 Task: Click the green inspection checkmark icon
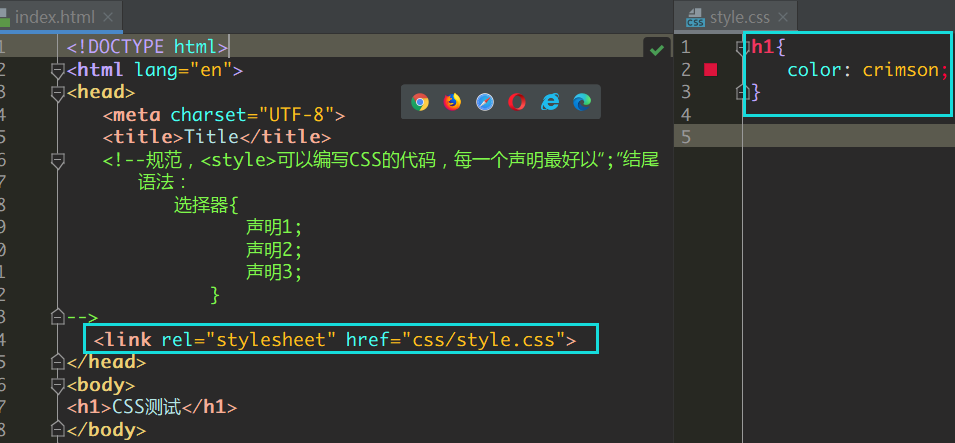click(x=657, y=49)
